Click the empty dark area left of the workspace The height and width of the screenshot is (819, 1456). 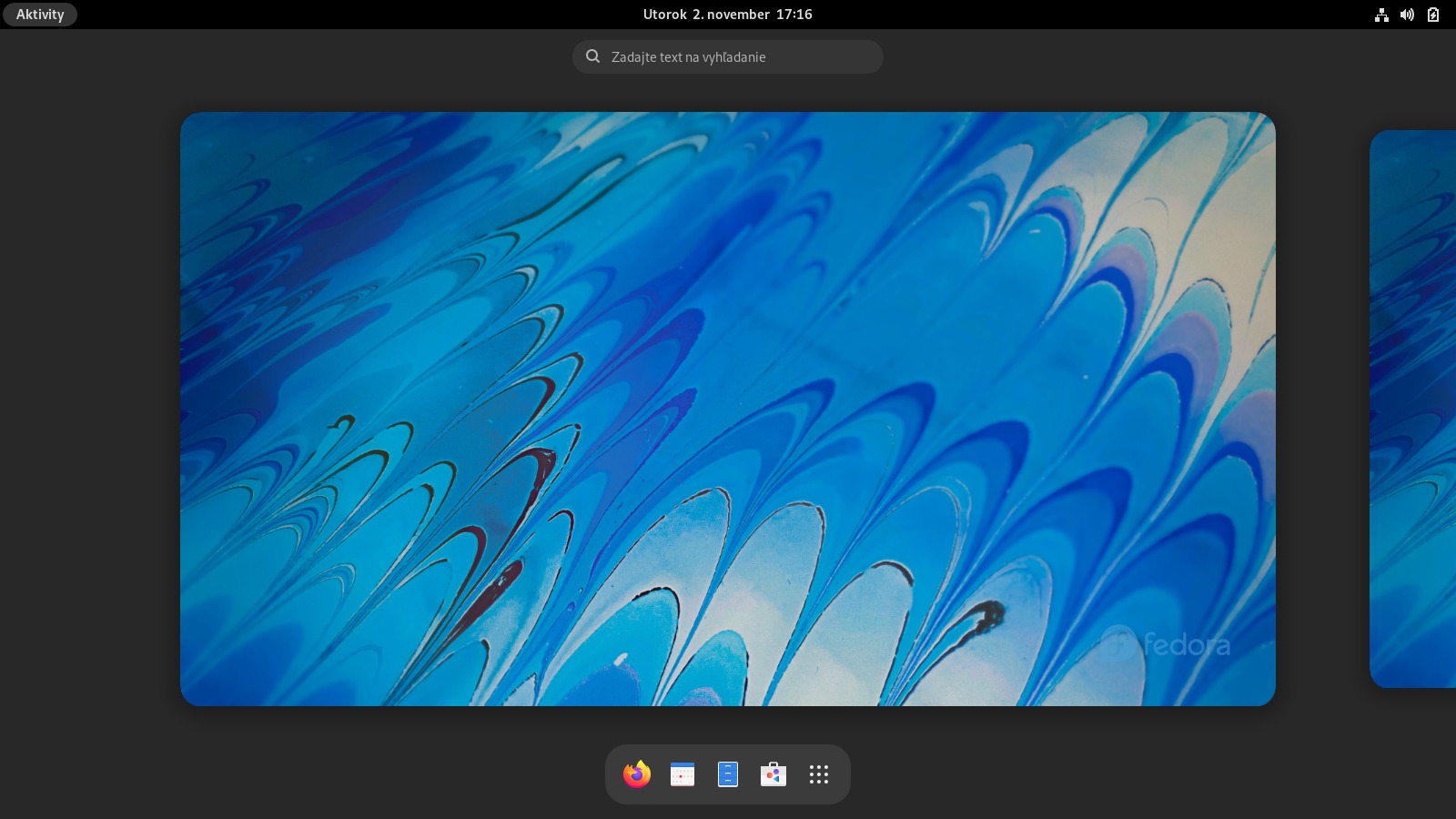[x=89, y=409]
